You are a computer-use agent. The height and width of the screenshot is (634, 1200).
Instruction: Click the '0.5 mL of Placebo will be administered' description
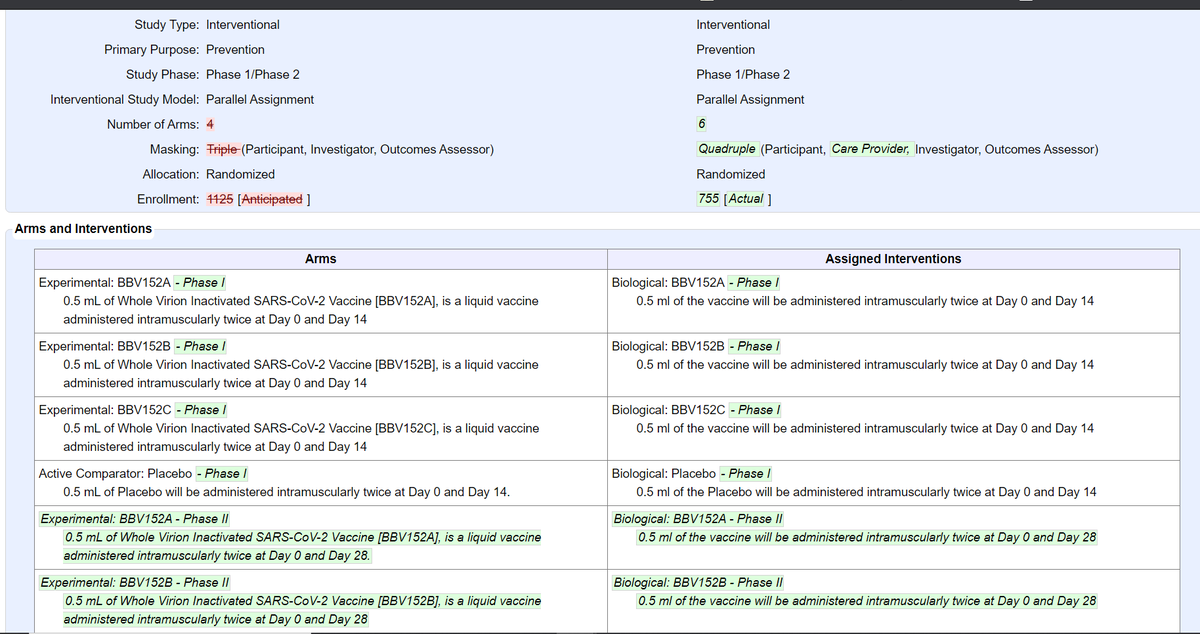coord(286,492)
